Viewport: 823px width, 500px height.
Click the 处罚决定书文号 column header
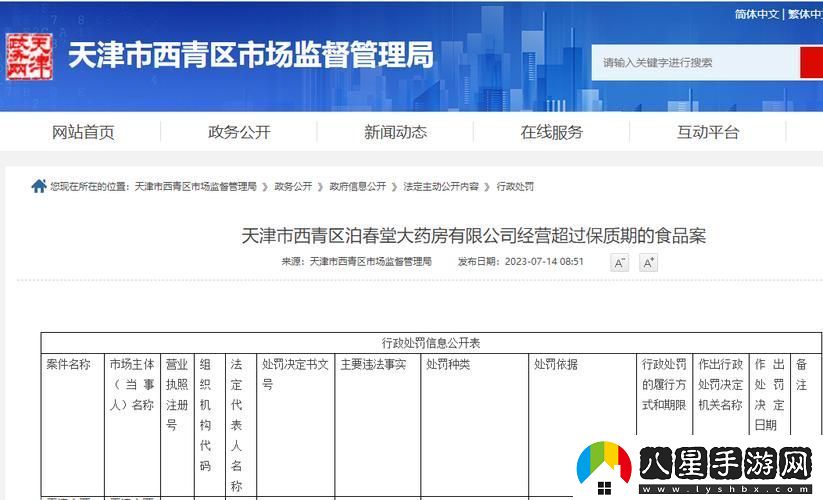coord(295,374)
